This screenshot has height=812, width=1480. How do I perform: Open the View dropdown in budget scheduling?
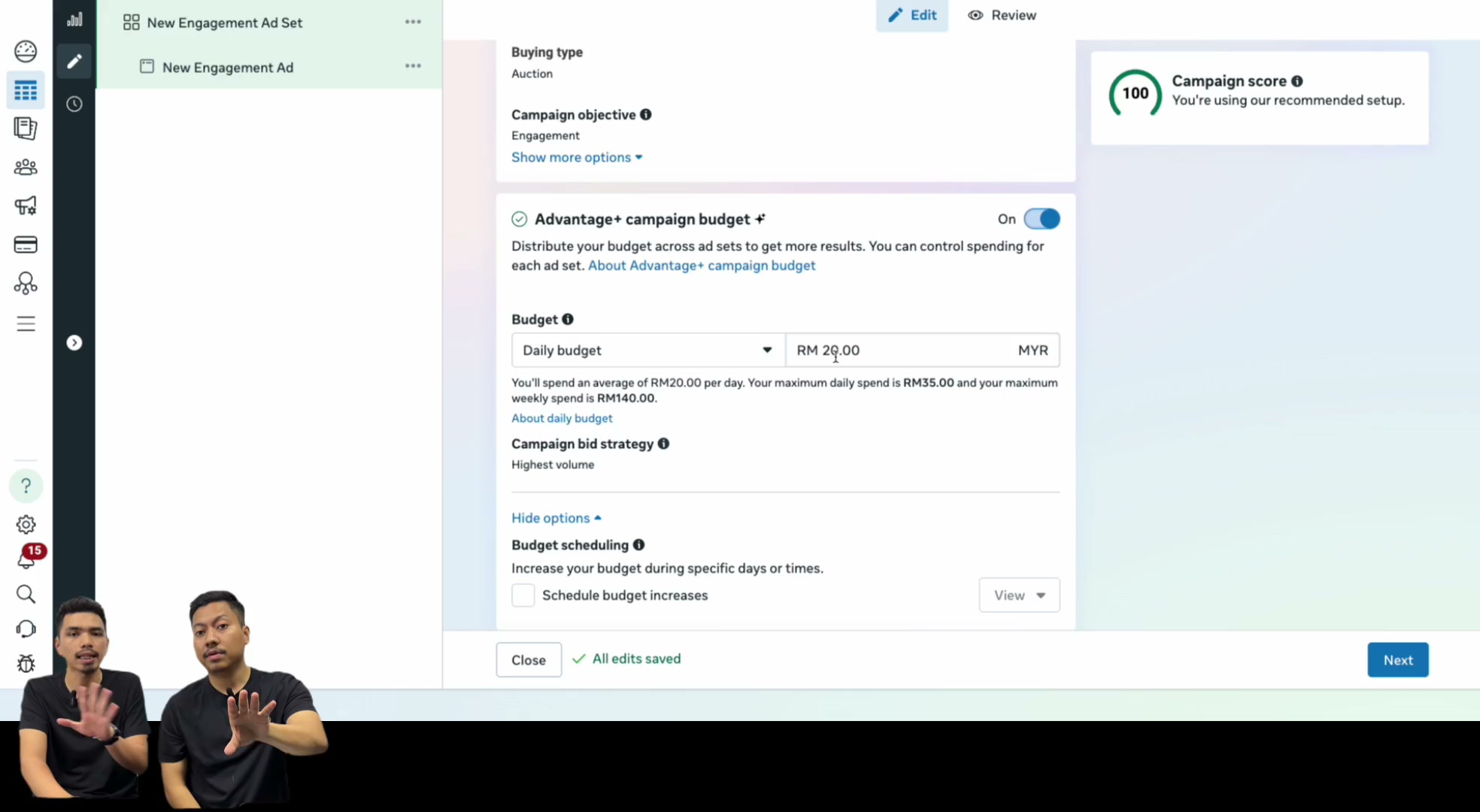(x=1019, y=595)
